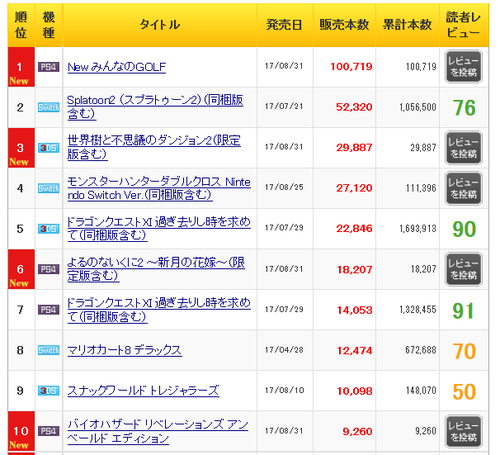500x455 pixels.
Task: Click release date 17/07/21
Action: pos(284,106)
